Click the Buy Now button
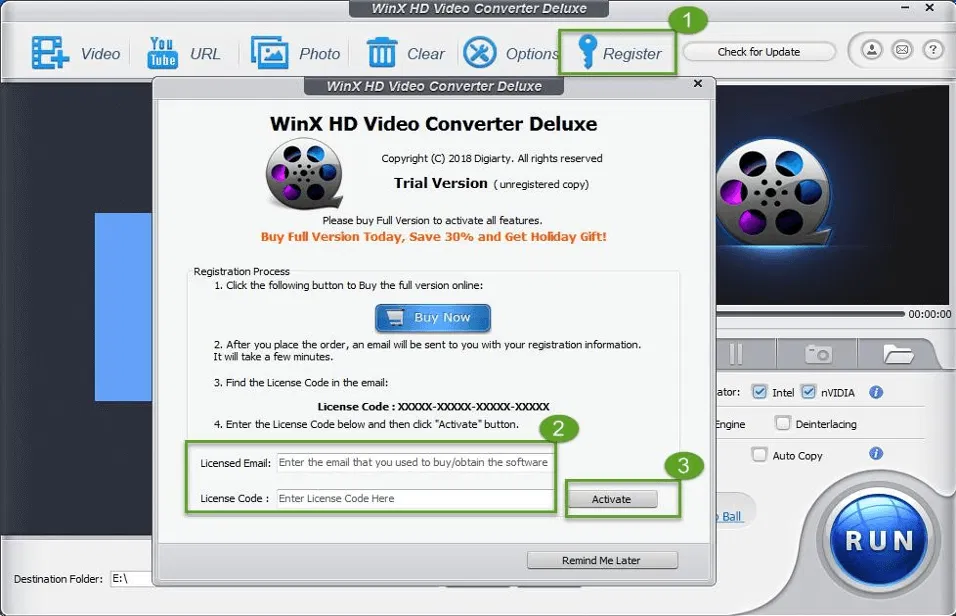 (432, 318)
